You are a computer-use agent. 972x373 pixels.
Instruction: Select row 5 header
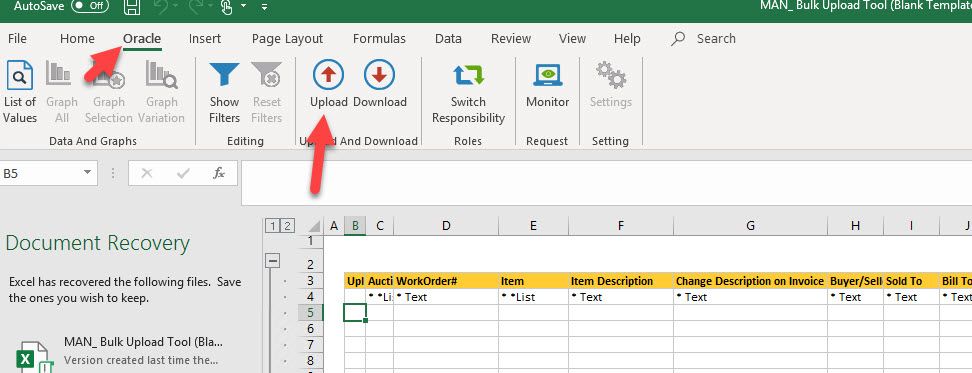point(311,313)
